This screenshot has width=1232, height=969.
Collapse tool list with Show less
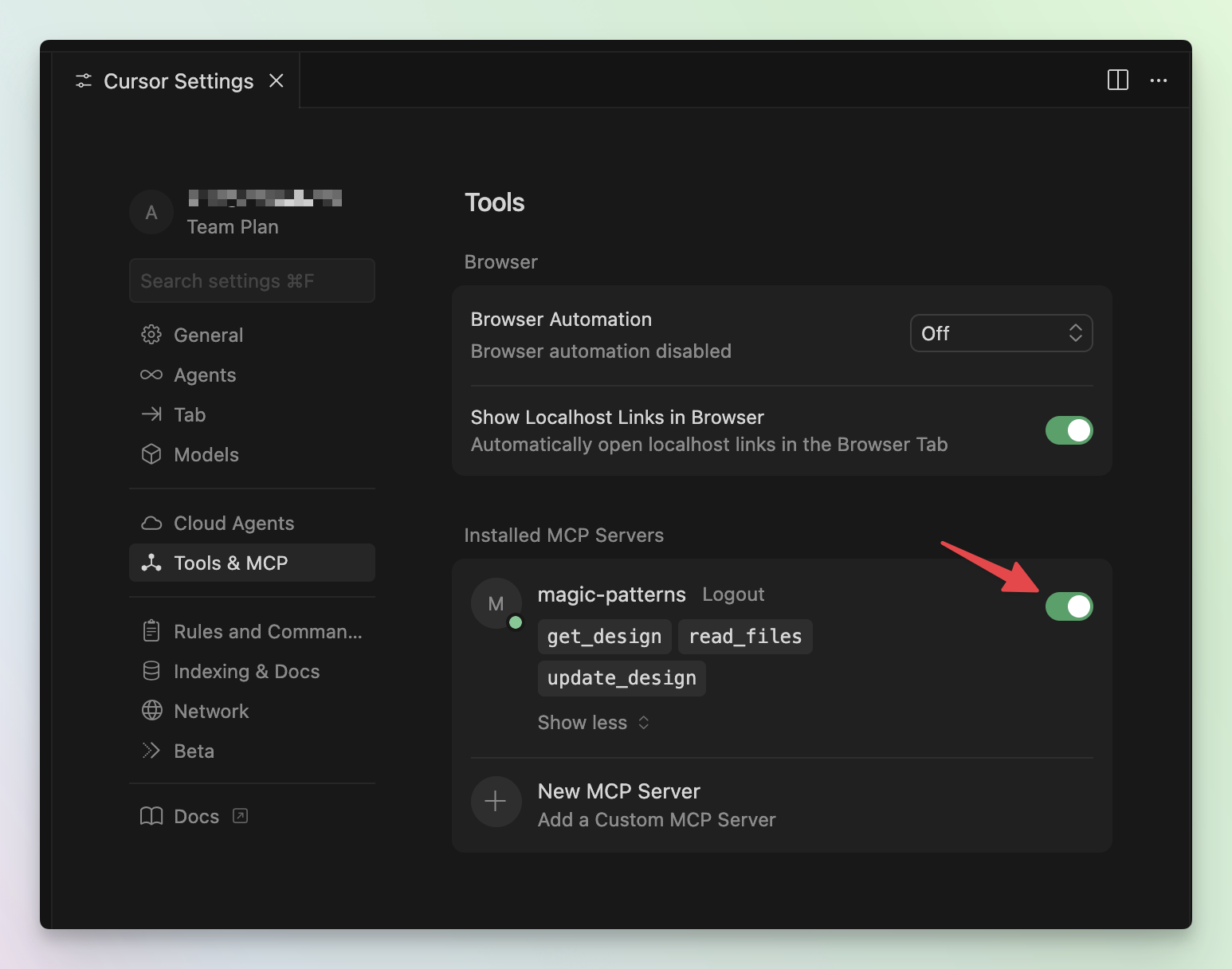(x=593, y=723)
